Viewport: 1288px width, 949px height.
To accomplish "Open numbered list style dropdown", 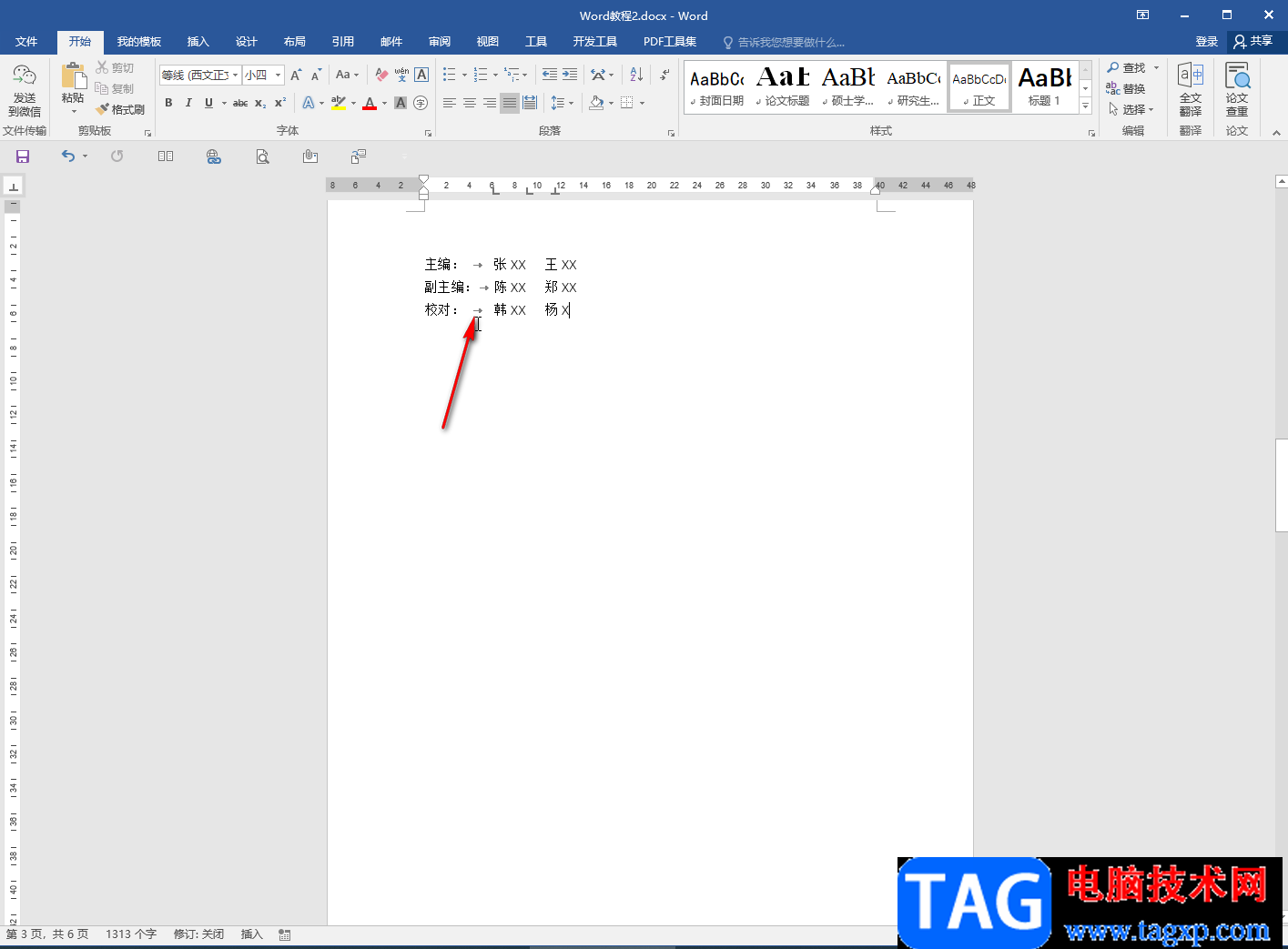I will coord(495,76).
